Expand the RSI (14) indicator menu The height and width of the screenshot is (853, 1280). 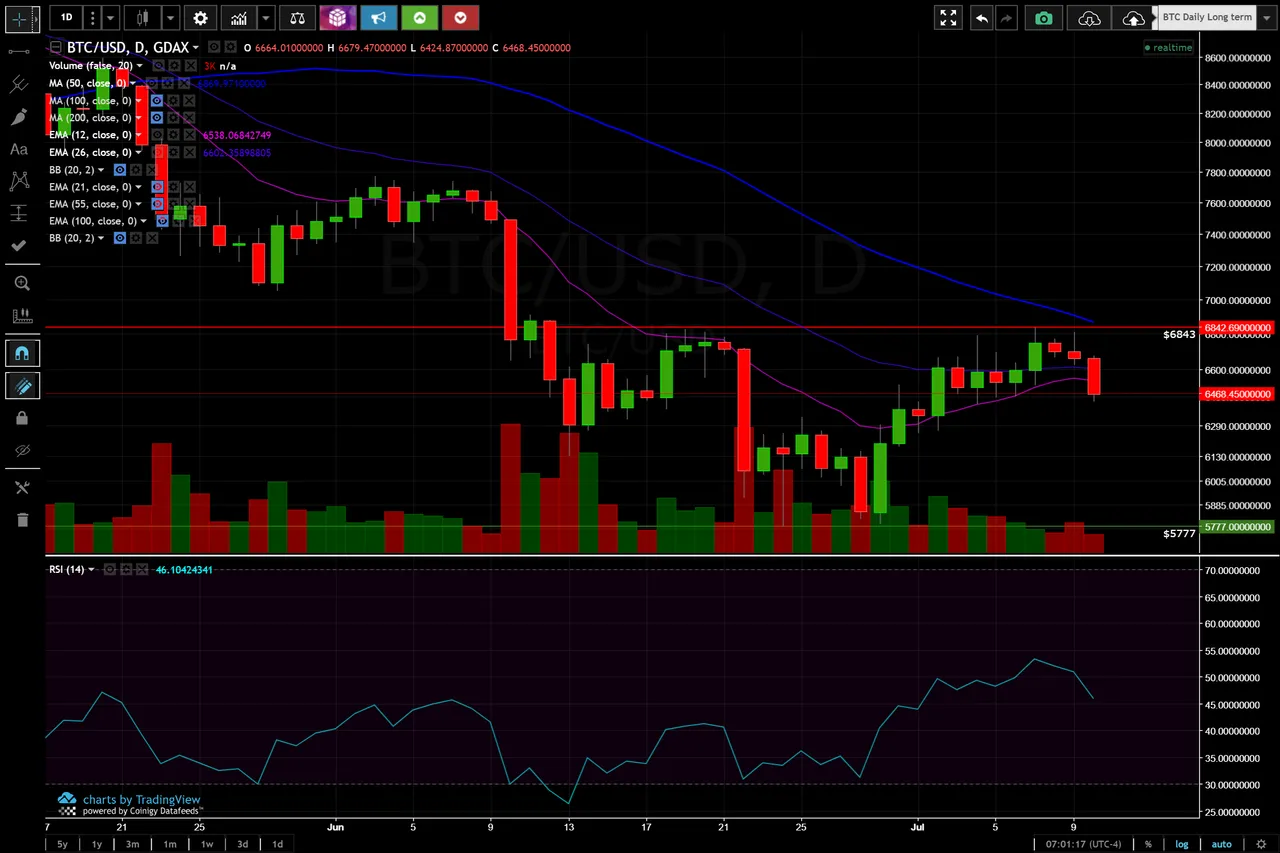coord(91,570)
